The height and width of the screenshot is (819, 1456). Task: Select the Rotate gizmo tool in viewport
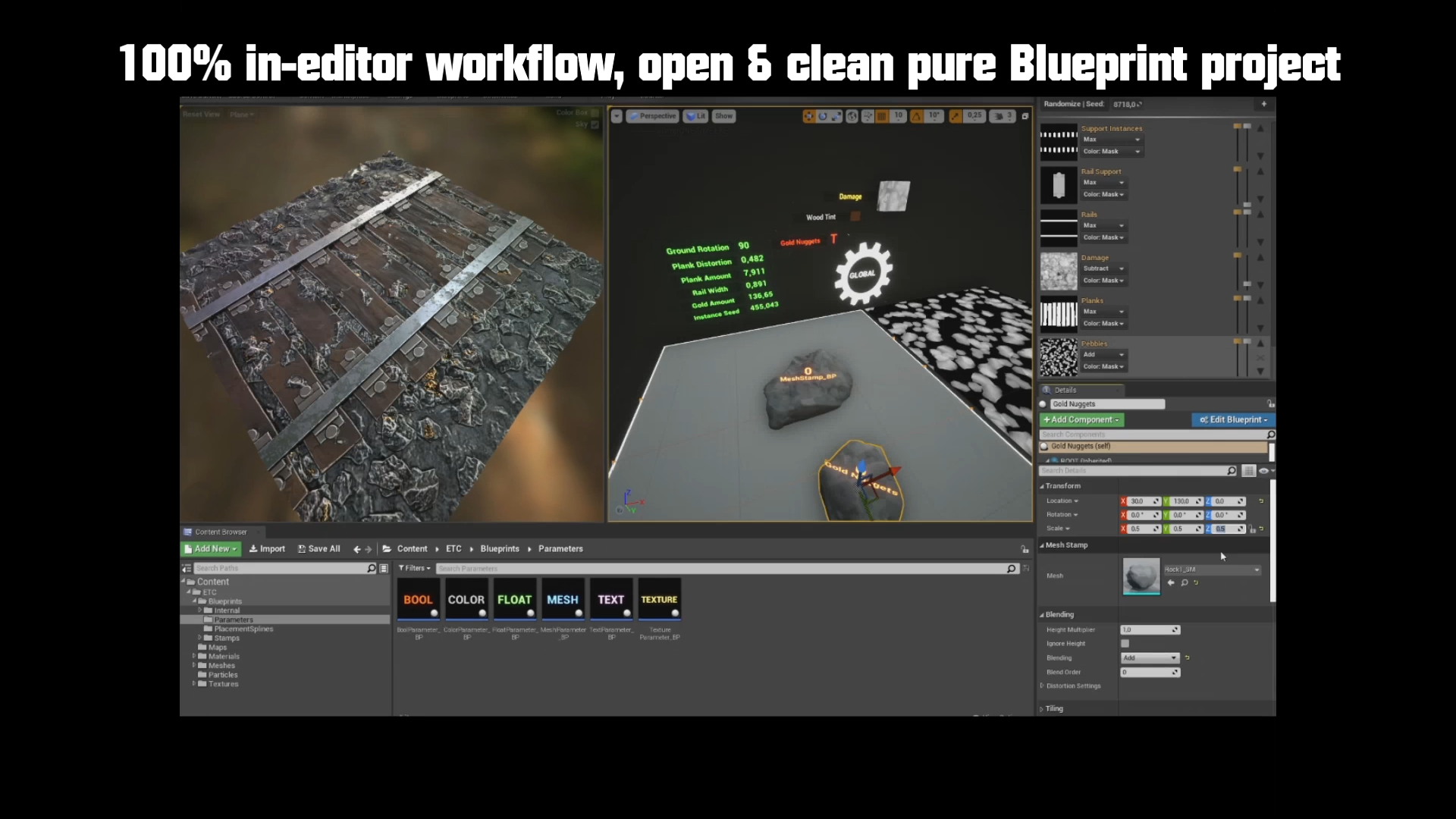click(x=823, y=116)
